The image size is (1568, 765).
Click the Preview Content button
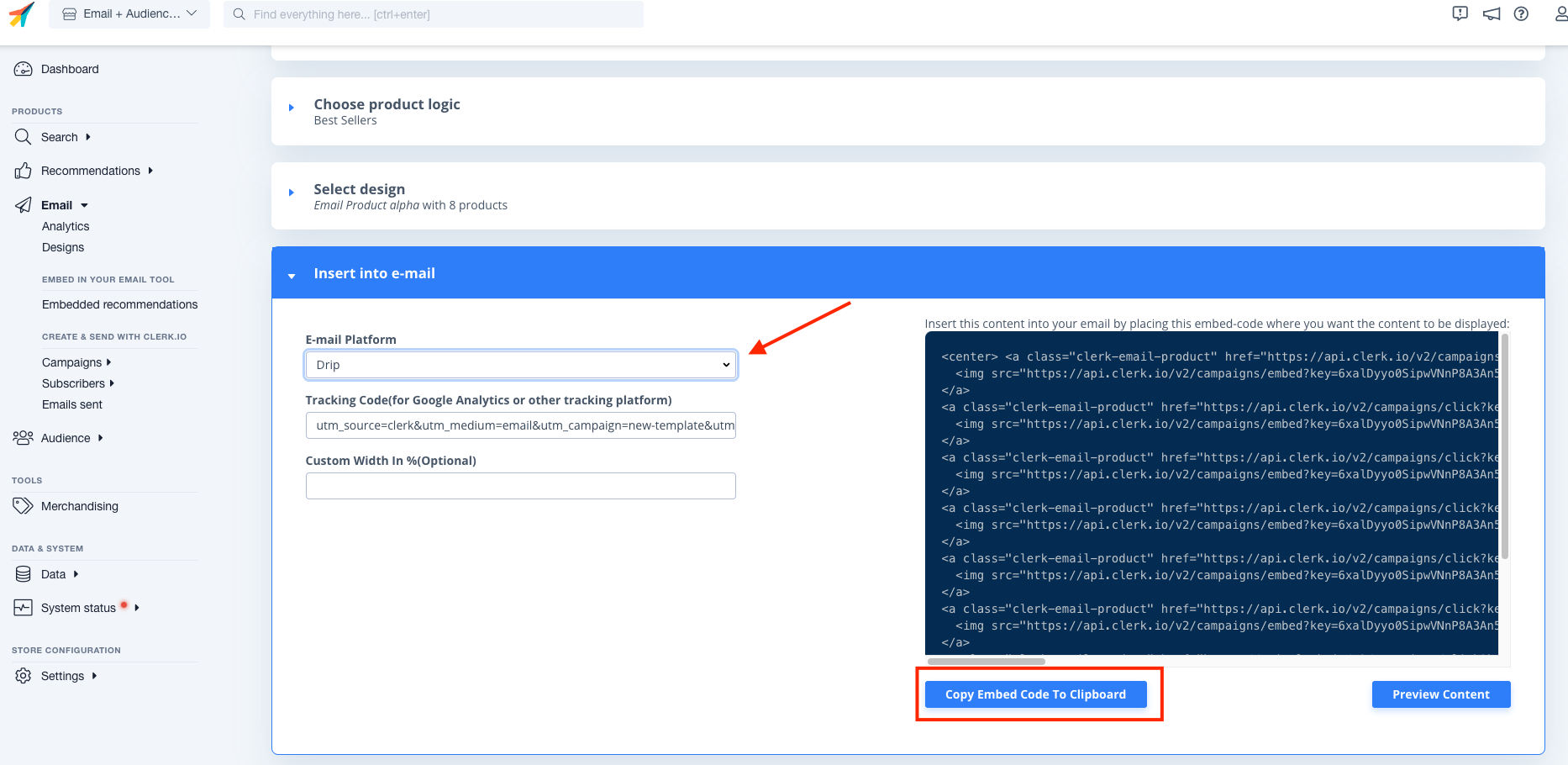(1440, 694)
